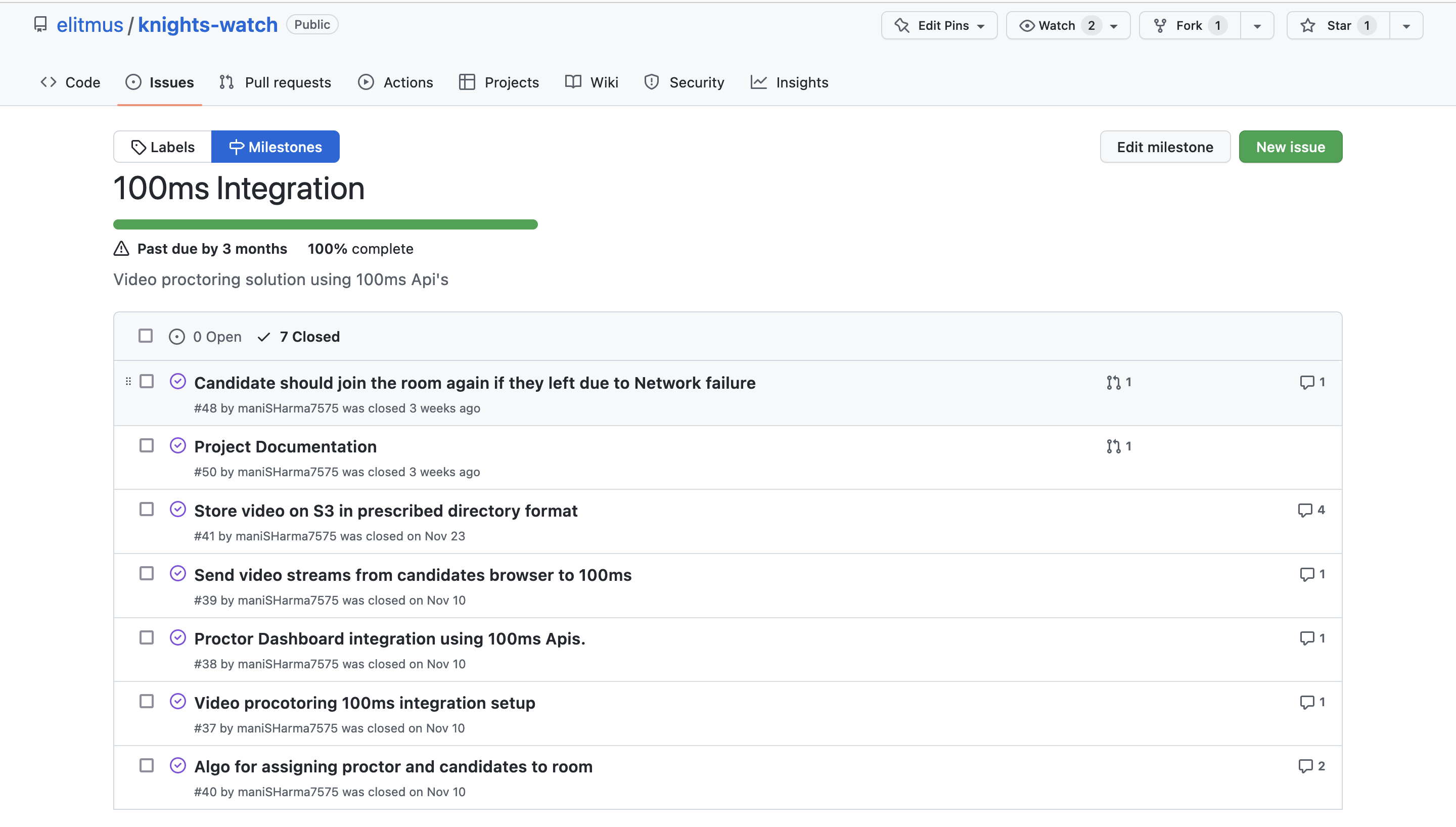Click the closed-status icon of issue #48
This screenshot has height=827, width=1456.
178,382
